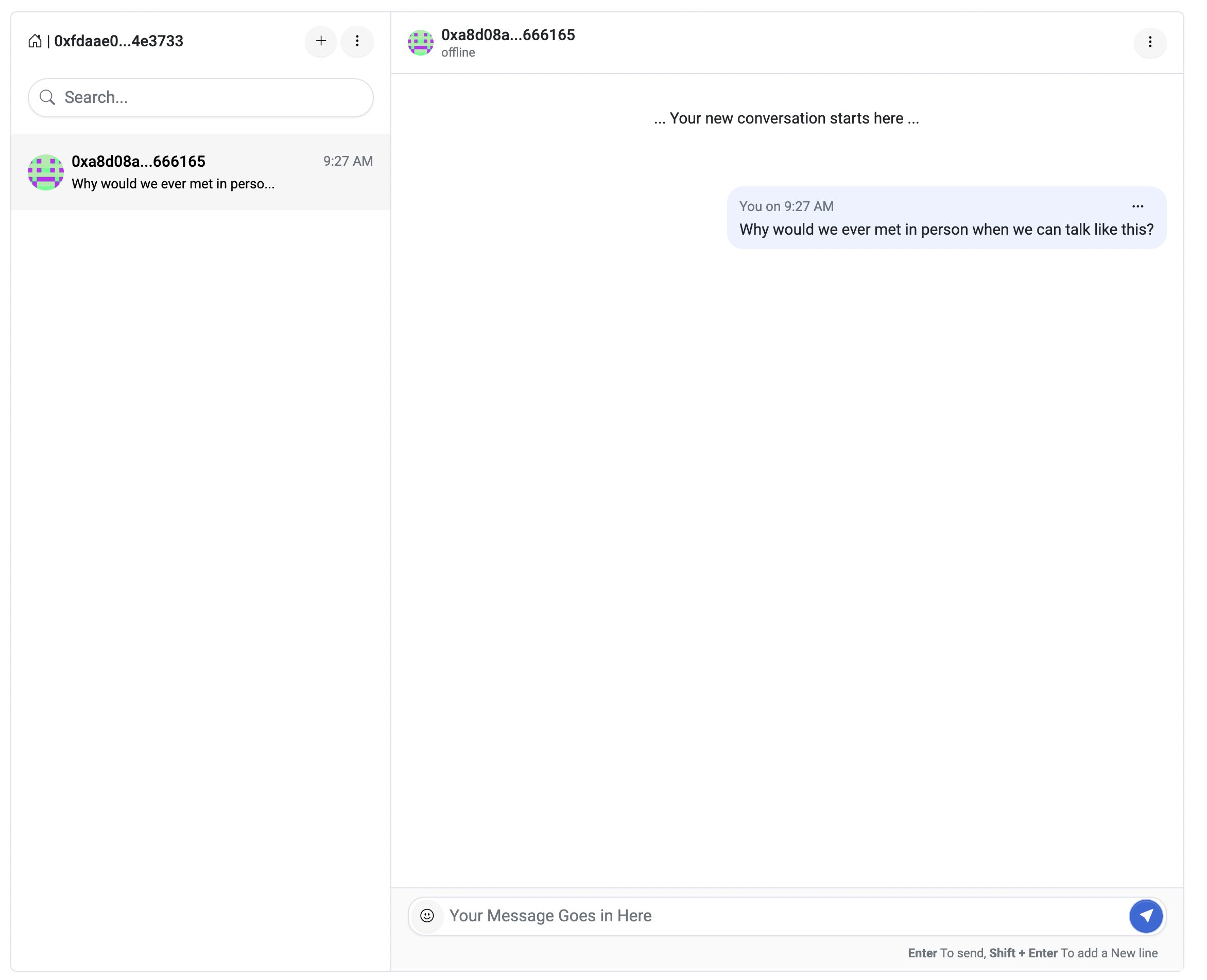Click own wallet address 0xfdaae0...4e3733
The width and height of the screenshot is (1207, 980).
[118, 41]
